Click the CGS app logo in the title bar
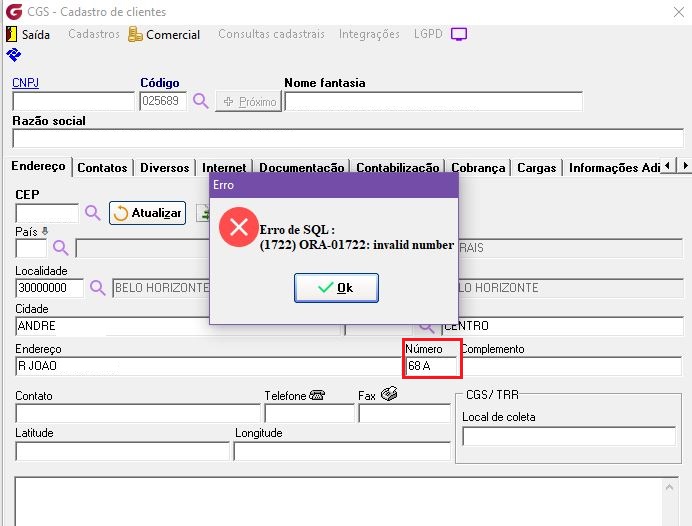692x526 pixels. point(14,11)
